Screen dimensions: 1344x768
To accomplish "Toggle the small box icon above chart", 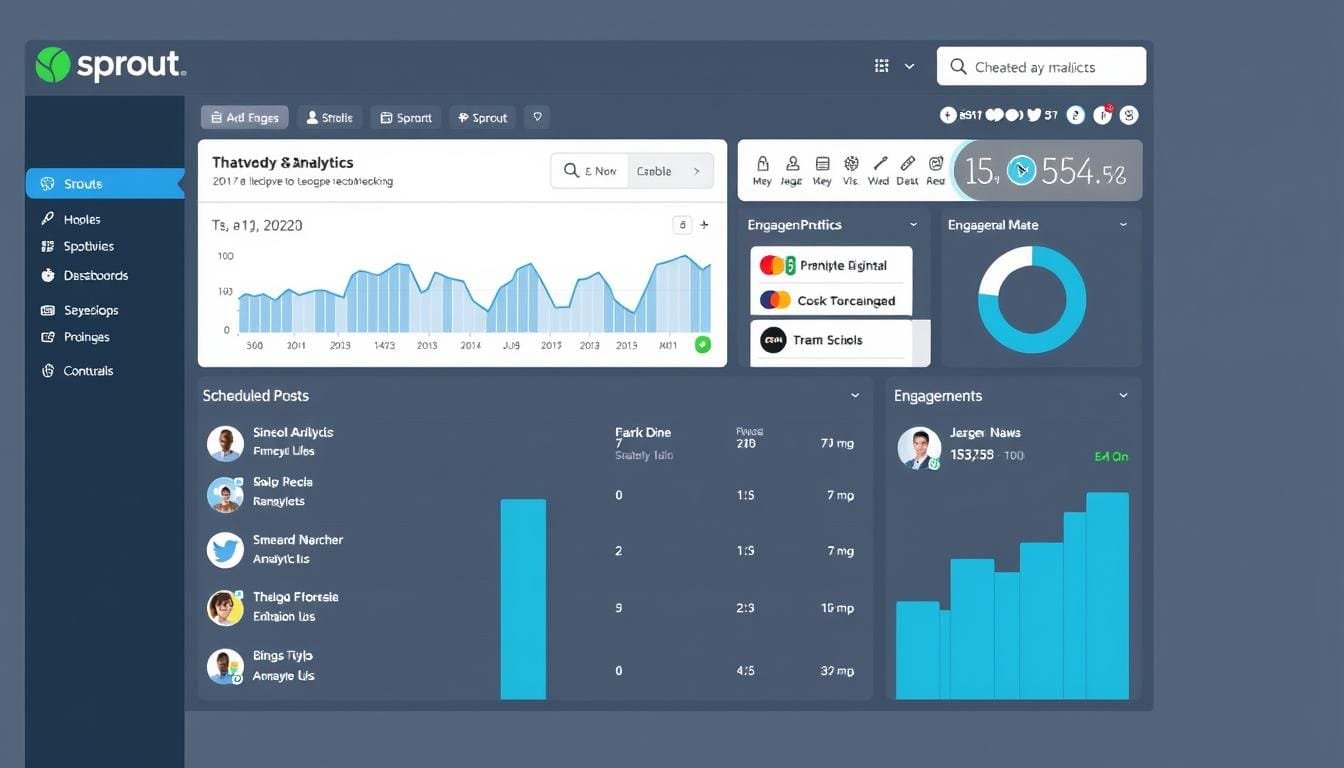I will [682, 225].
